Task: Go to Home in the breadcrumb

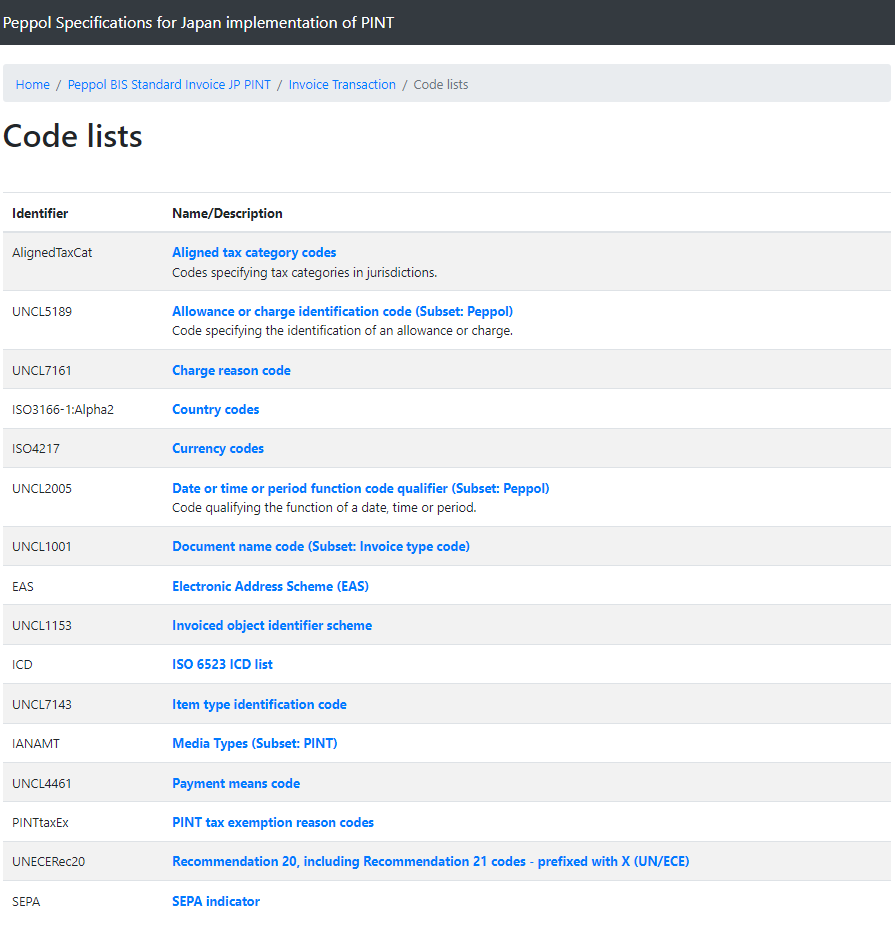Action: tap(32, 85)
